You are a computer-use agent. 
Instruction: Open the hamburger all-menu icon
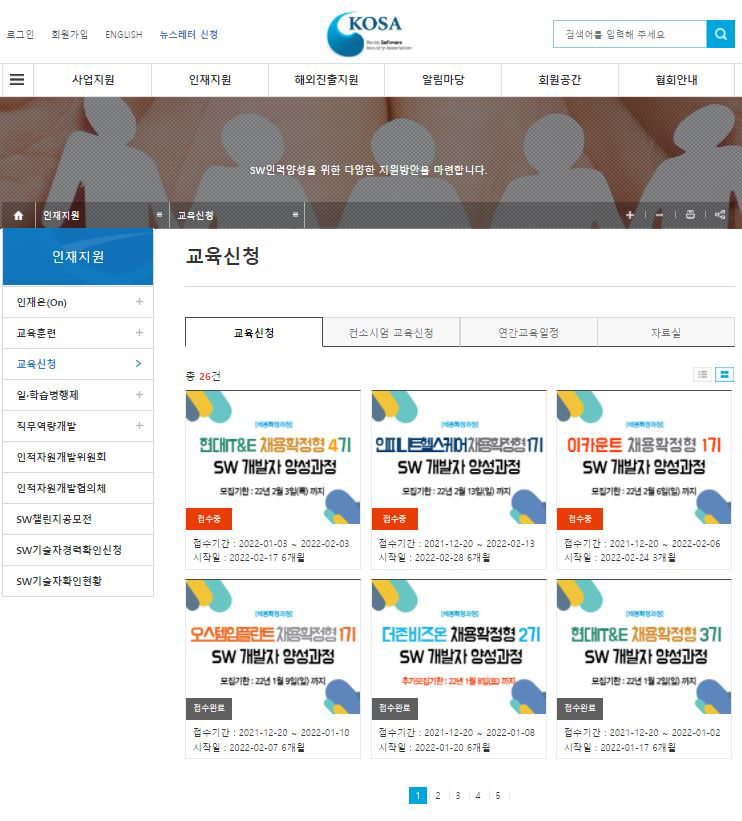[x=17, y=80]
